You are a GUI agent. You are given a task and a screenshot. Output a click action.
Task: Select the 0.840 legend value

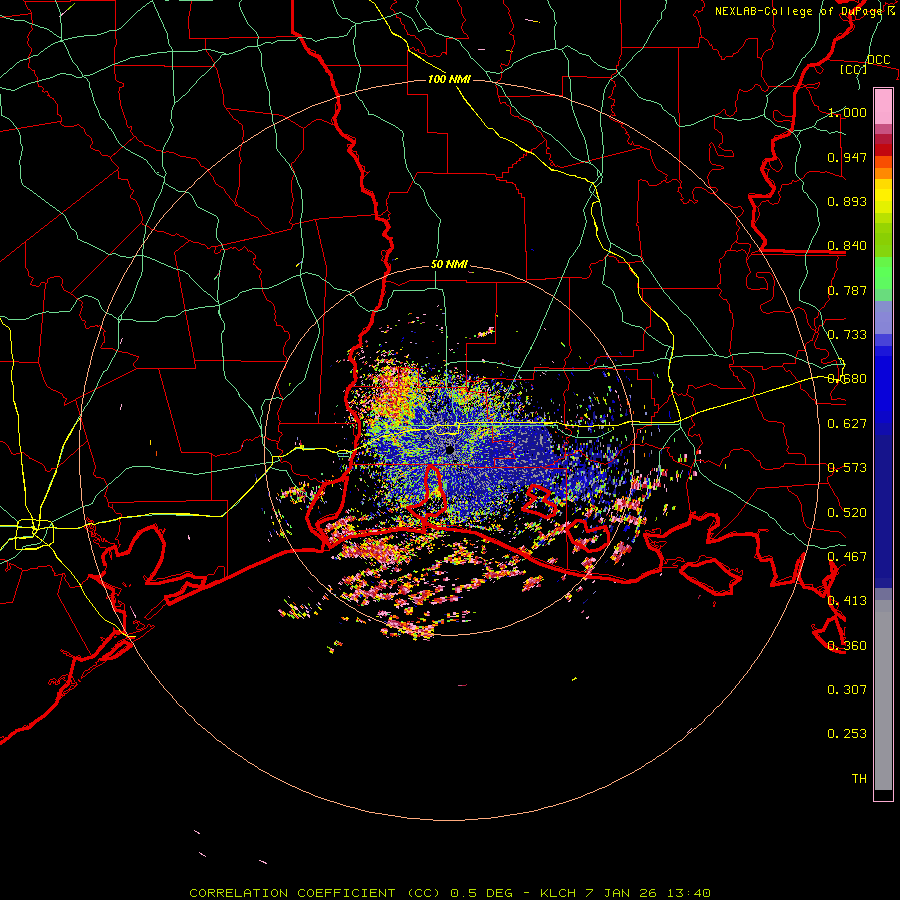[847, 246]
